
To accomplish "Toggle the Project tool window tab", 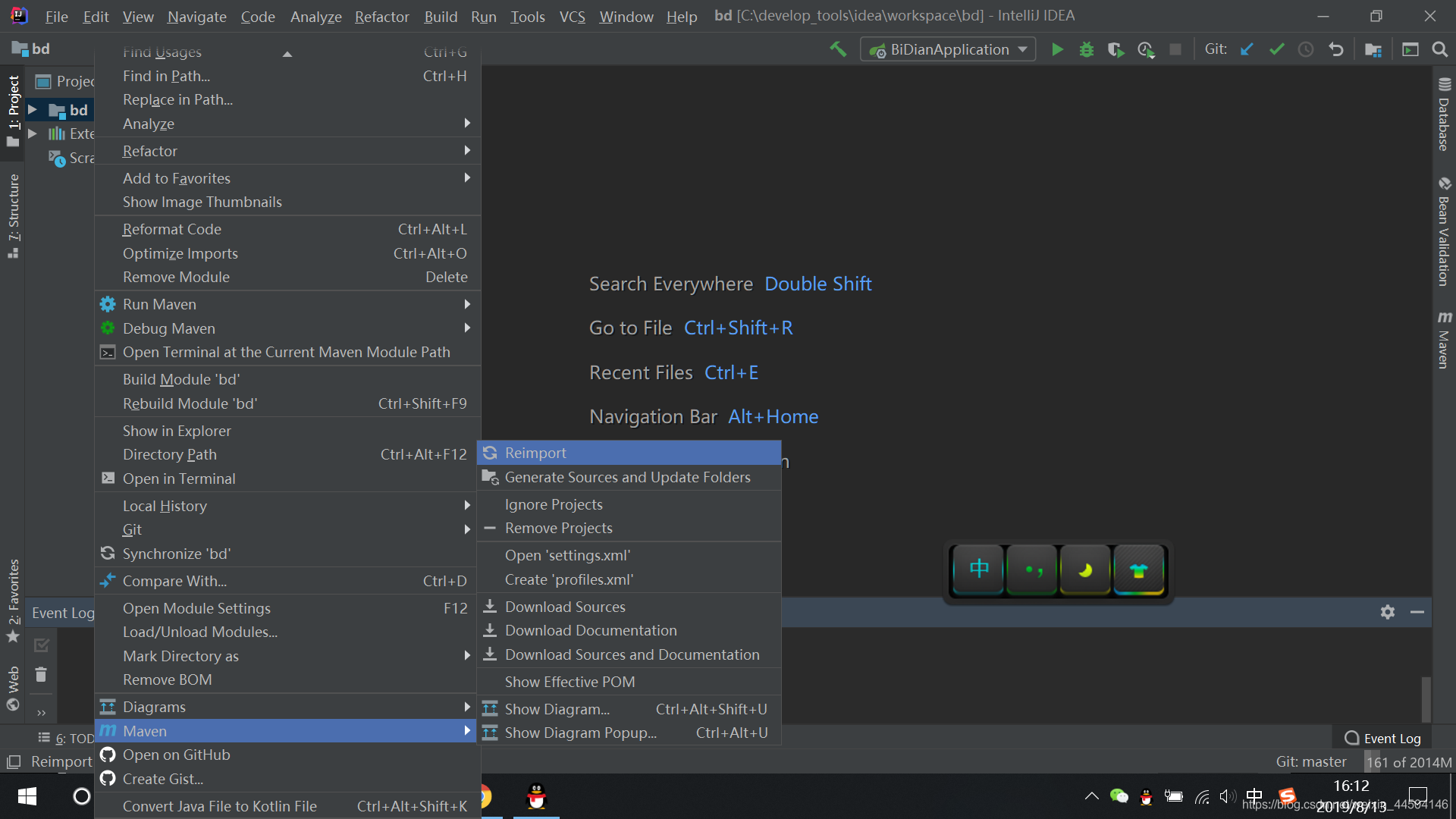I will (13, 111).
